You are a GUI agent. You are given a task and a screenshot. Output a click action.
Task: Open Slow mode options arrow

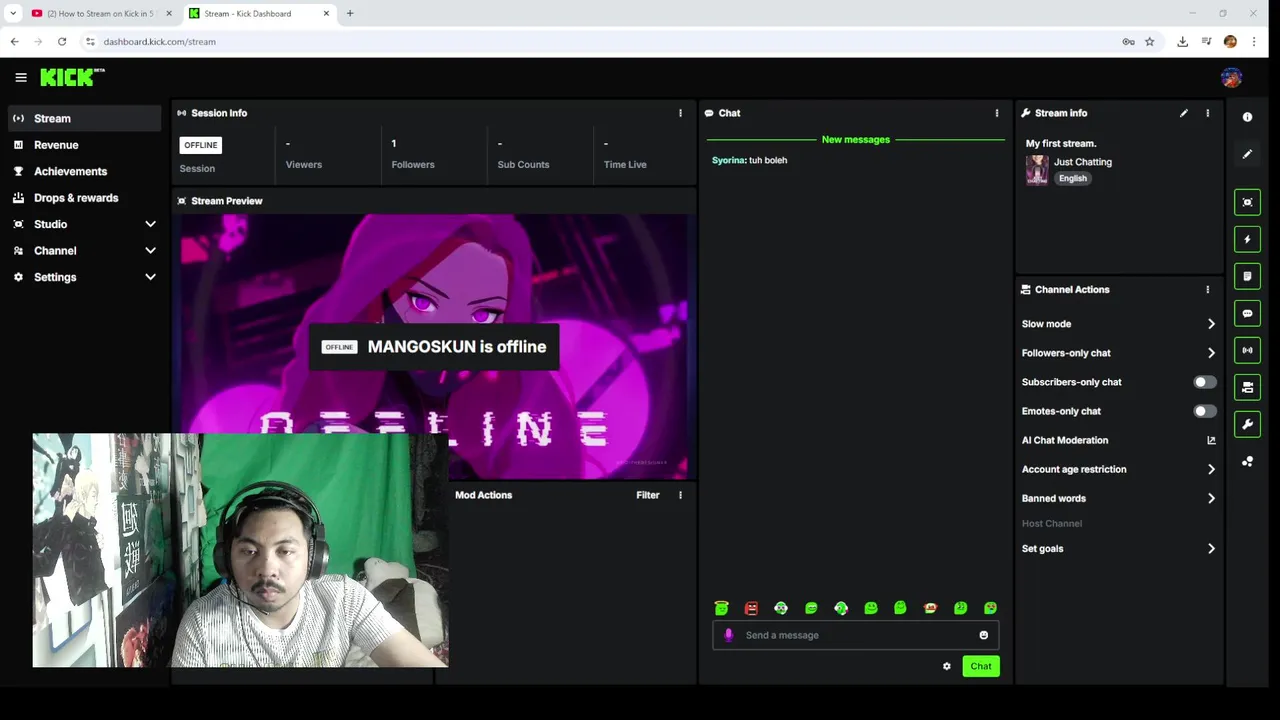[x=1211, y=324]
